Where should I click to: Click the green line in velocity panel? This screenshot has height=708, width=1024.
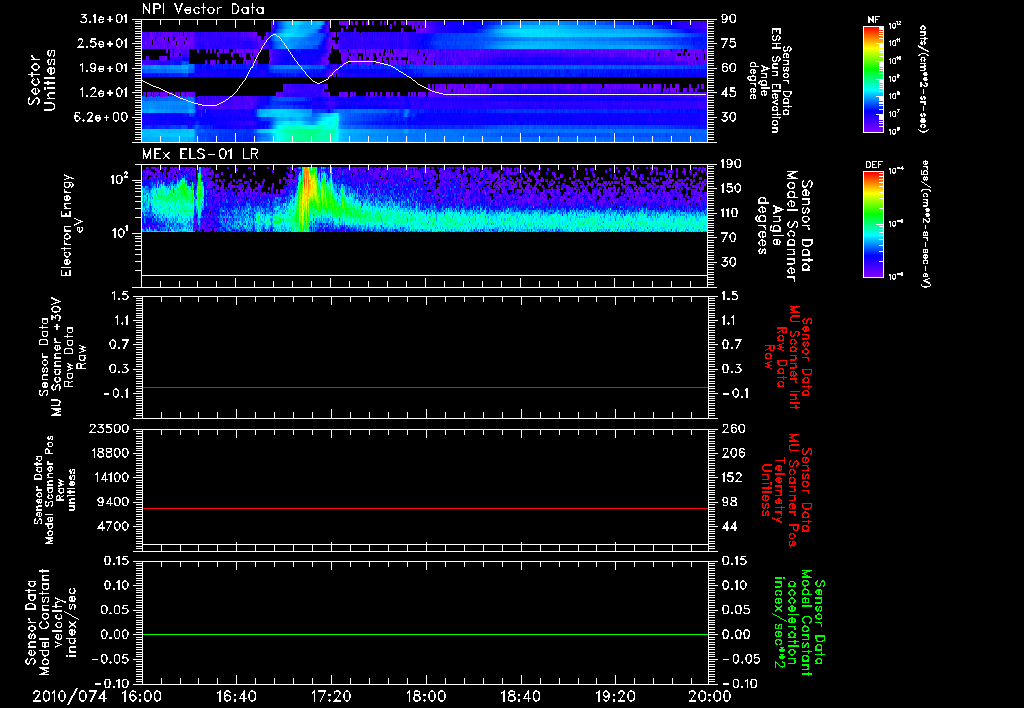424,634
